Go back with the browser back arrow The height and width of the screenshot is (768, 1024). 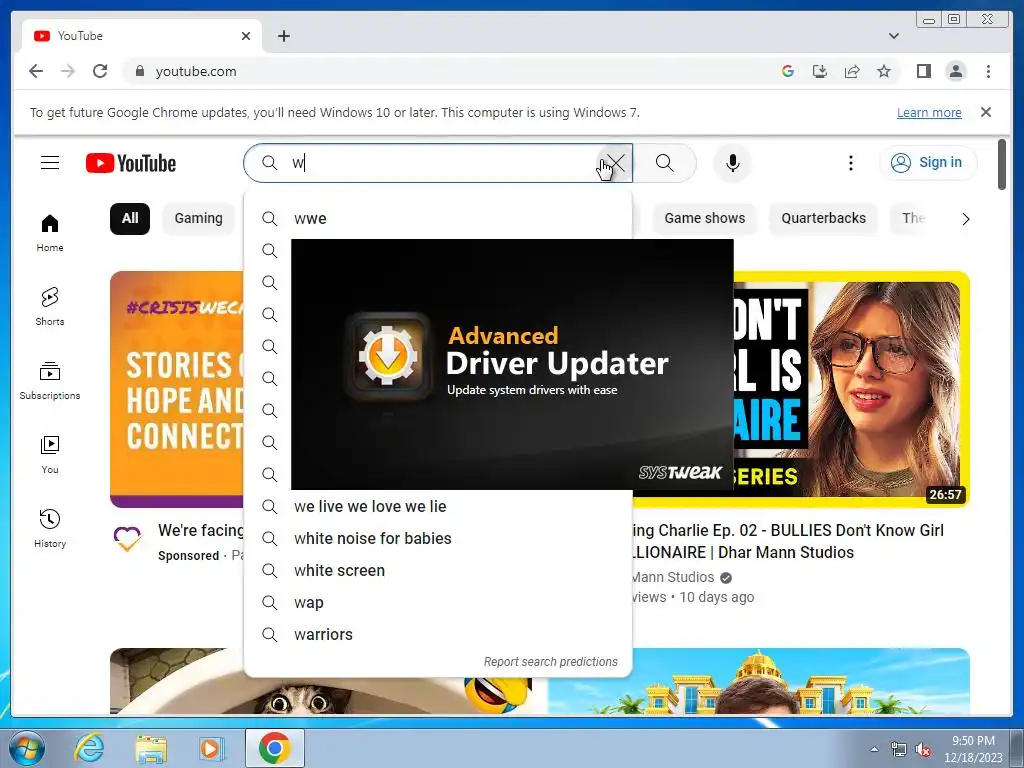[x=36, y=71]
